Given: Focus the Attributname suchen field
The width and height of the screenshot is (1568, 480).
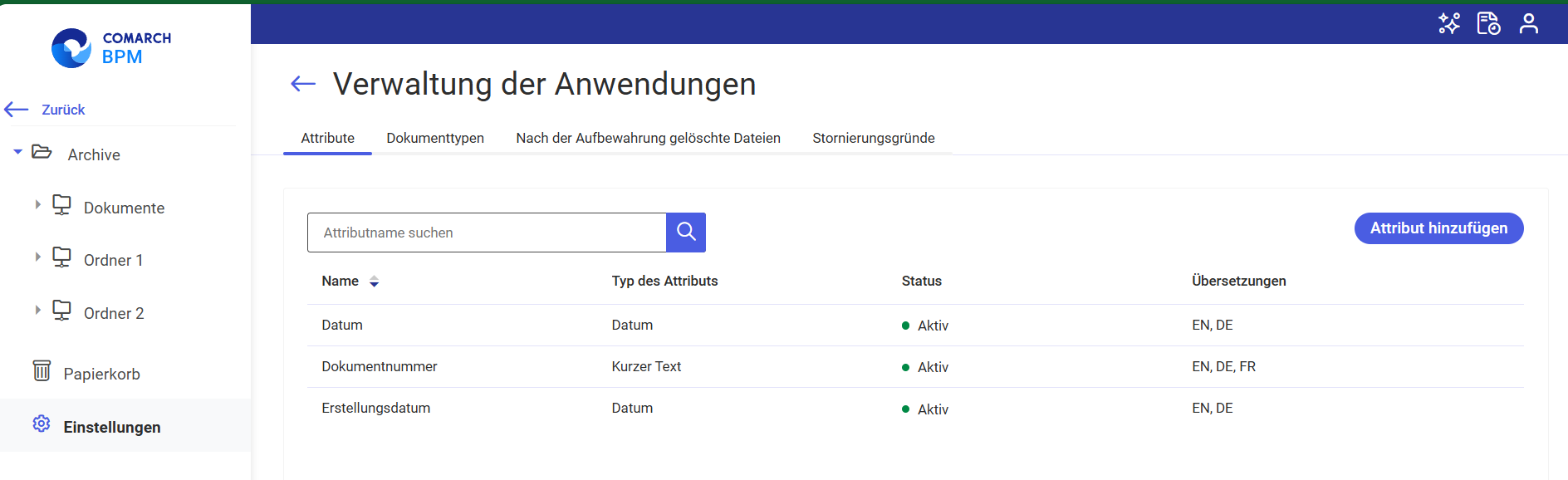Looking at the screenshot, I should pos(487,233).
